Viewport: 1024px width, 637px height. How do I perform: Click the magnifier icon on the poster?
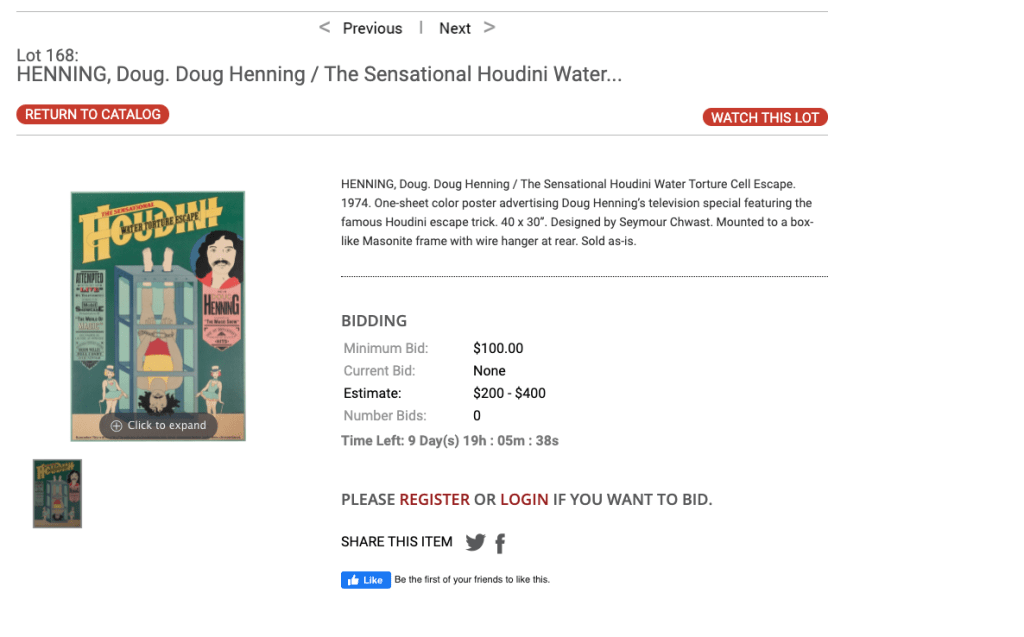(x=116, y=426)
